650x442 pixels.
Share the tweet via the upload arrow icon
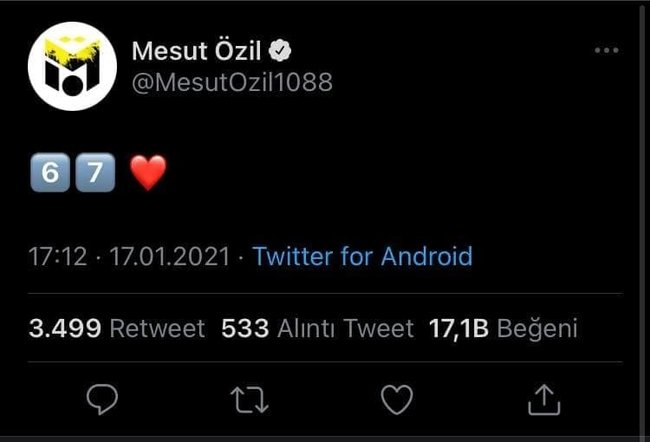click(x=544, y=400)
